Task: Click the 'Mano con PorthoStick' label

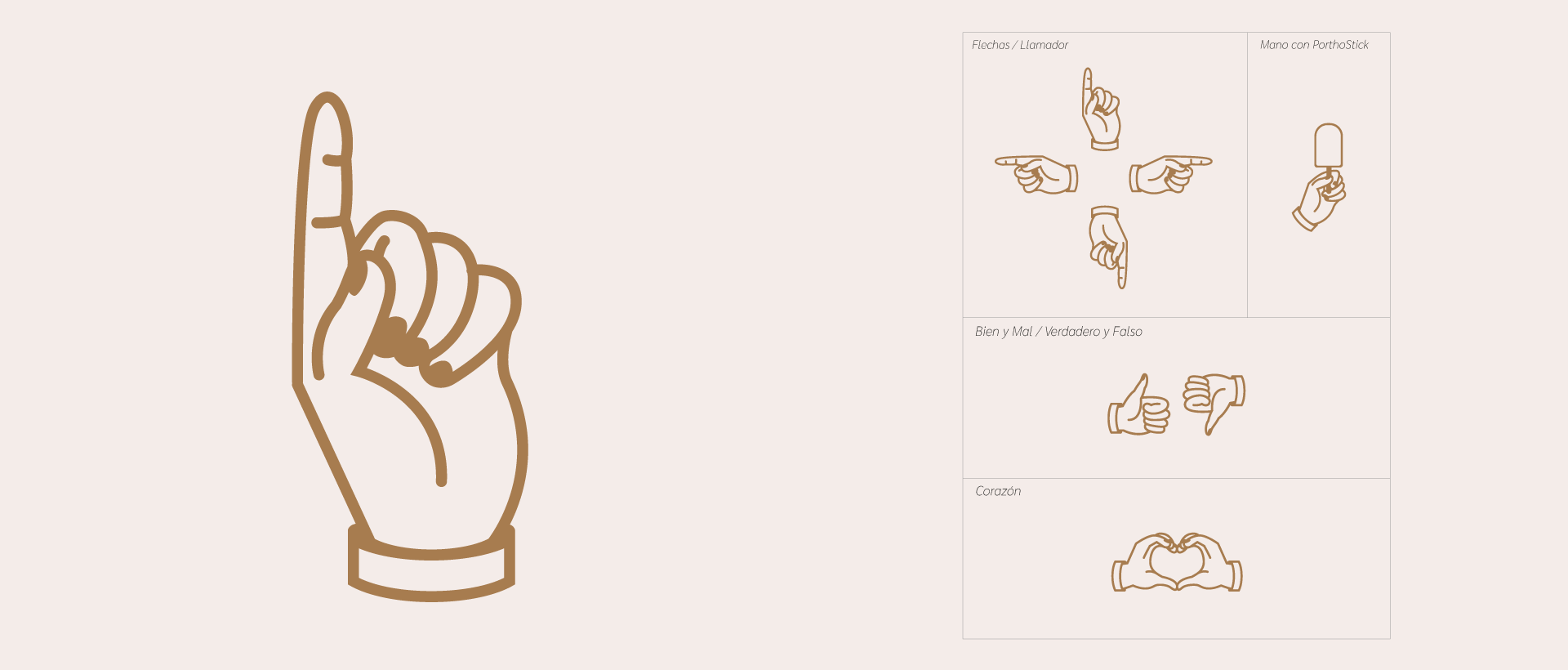Action: (1314, 45)
